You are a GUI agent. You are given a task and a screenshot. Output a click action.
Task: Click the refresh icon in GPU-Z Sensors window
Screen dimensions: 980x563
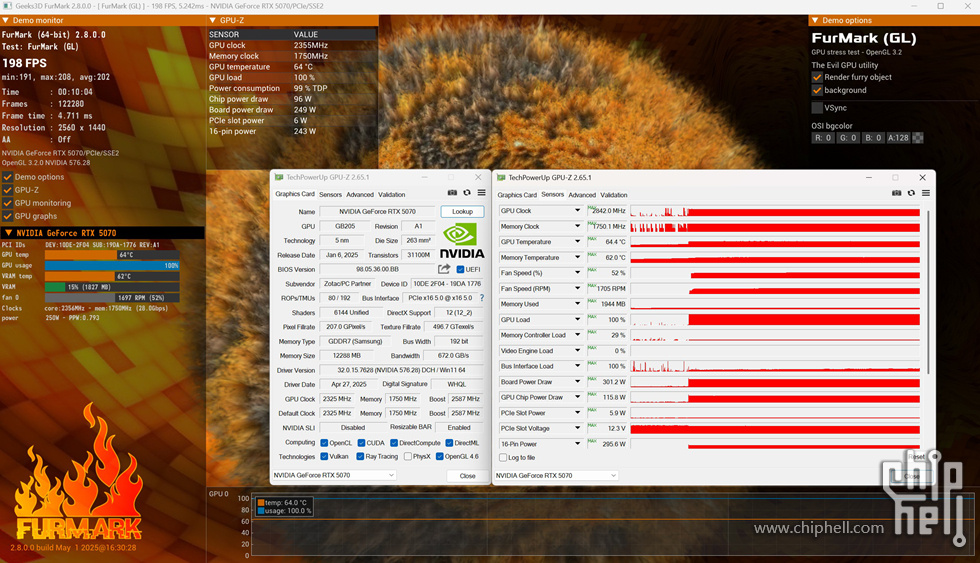click(911, 193)
